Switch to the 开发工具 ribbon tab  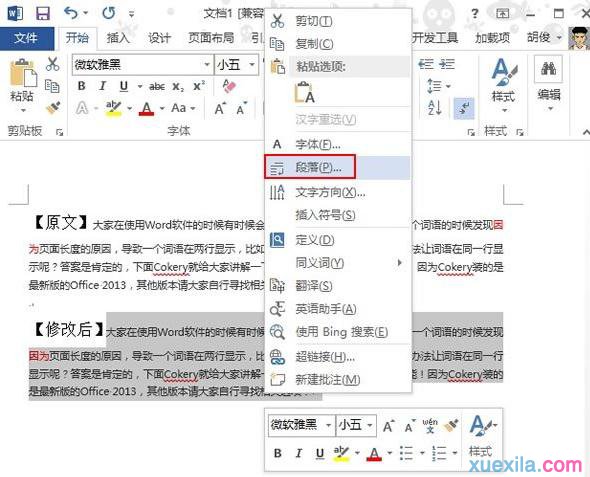pos(435,38)
